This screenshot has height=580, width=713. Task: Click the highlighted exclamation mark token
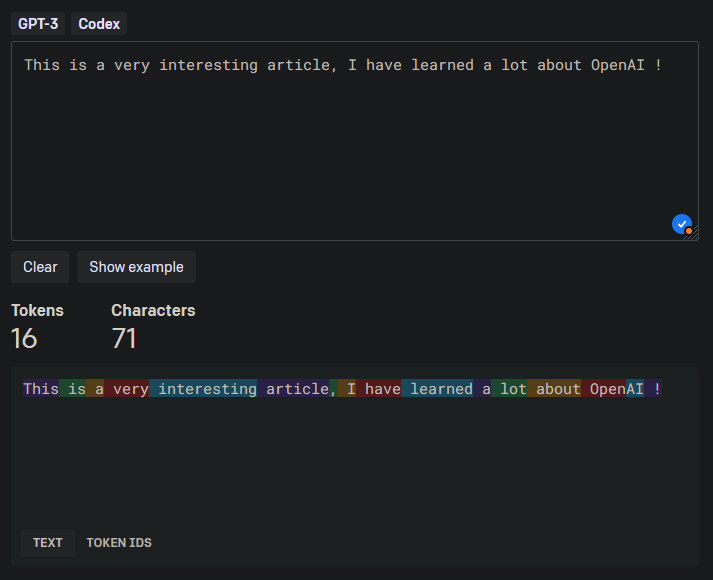(653, 389)
